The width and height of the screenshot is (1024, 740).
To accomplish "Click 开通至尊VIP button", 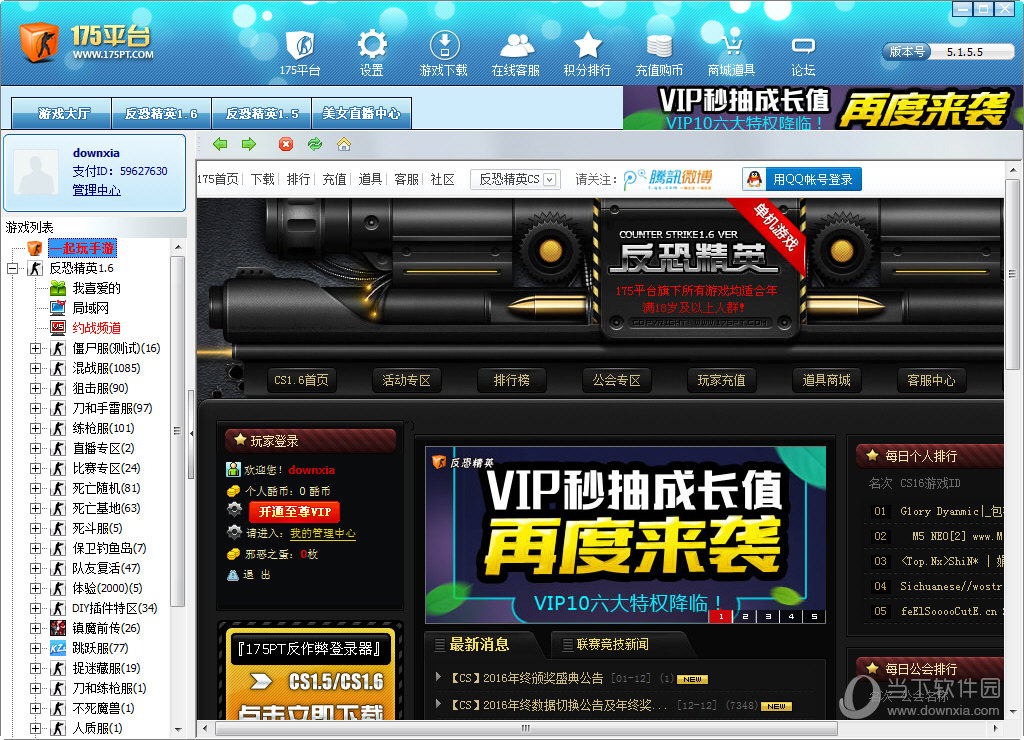I will coord(295,511).
